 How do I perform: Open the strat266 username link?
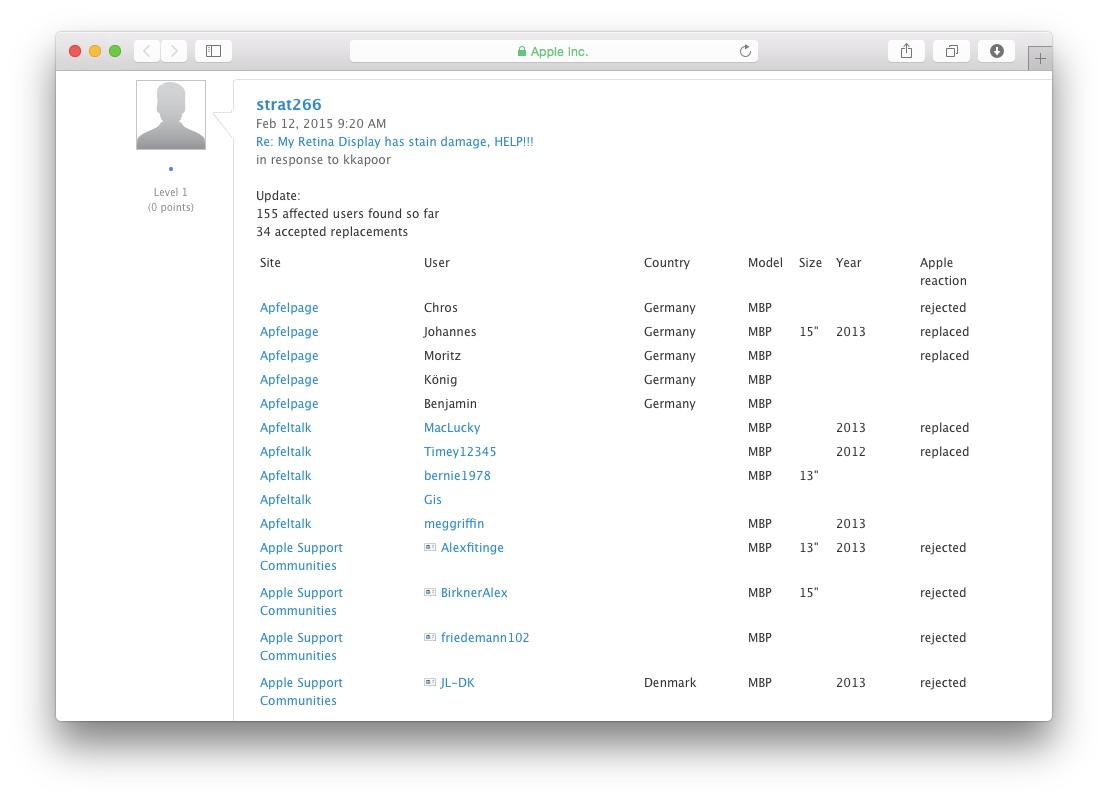(288, 105)
